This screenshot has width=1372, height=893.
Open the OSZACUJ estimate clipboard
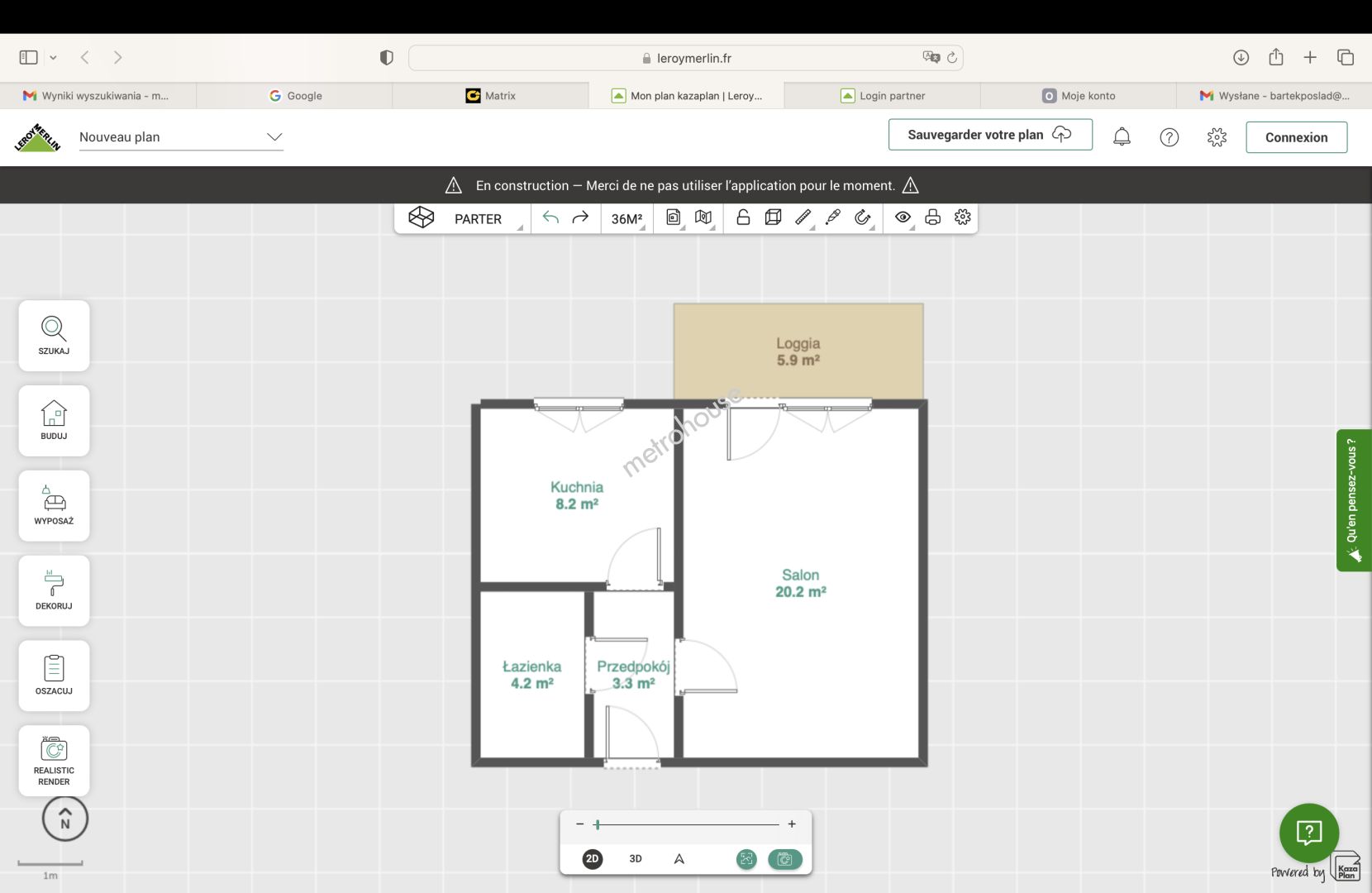[54, 676]
